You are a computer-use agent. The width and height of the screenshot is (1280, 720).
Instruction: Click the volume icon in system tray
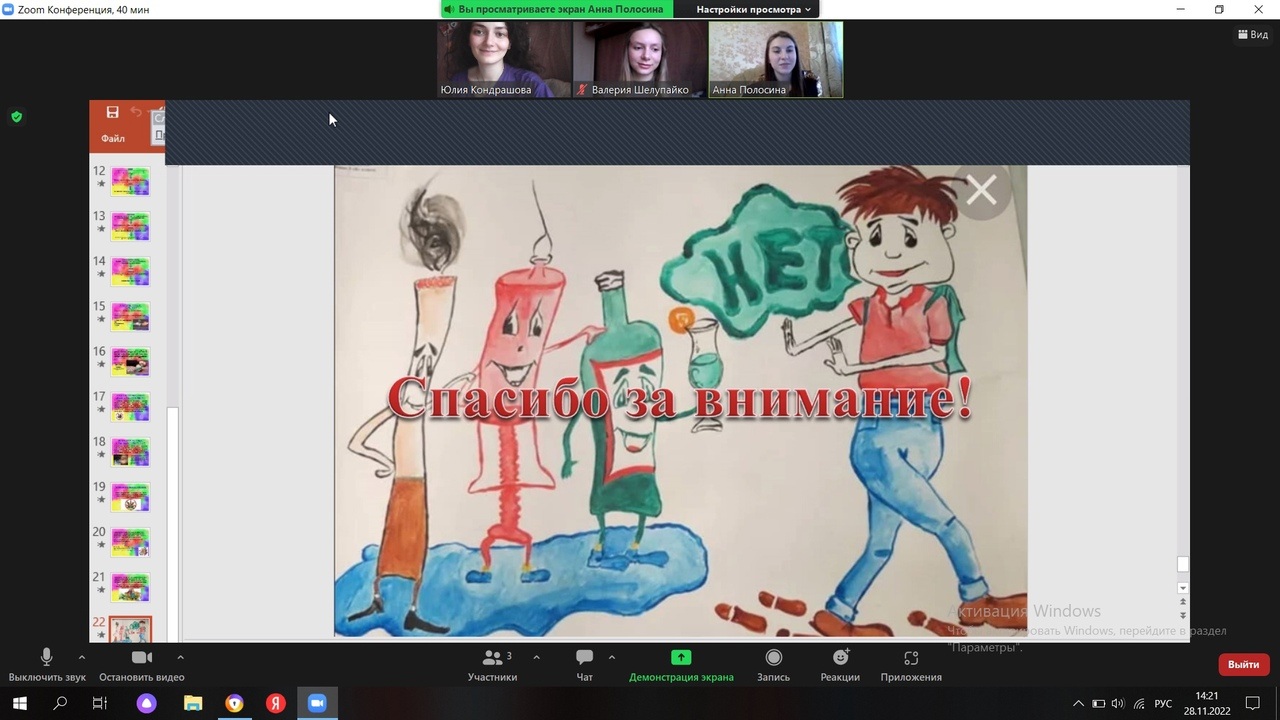pos(1118,703)
